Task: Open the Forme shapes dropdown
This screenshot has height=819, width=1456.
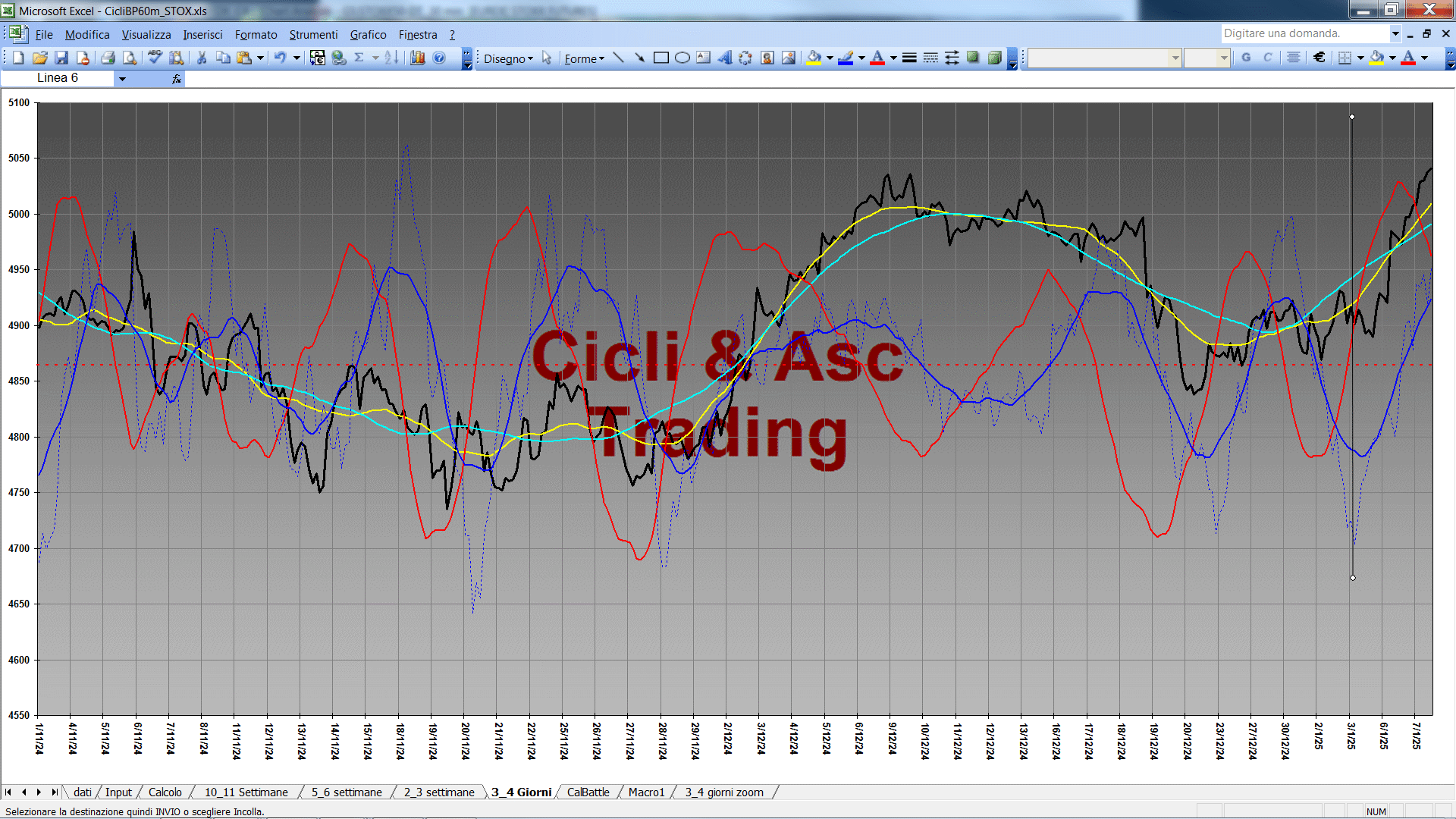Action: [x=584, y=58]
